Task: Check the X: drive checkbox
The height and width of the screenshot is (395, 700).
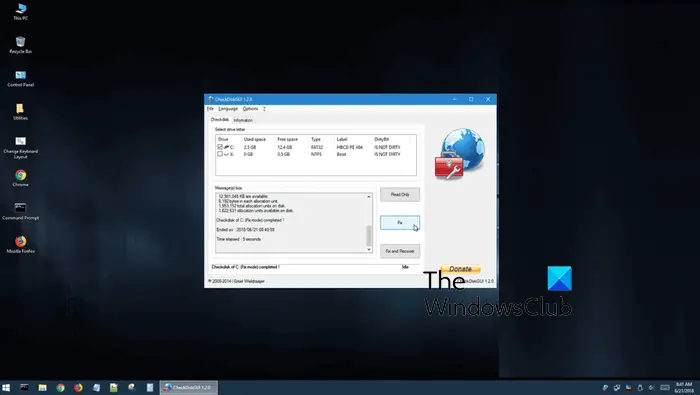Action: tap(220, 154)
